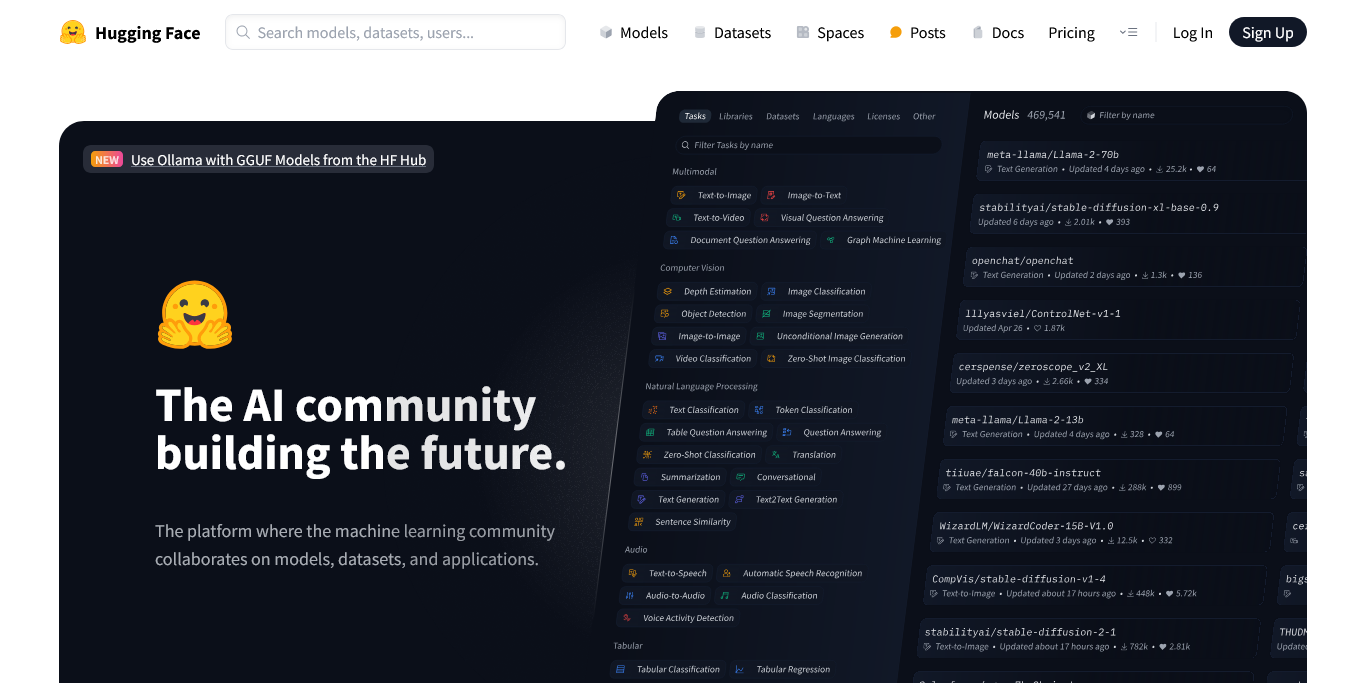This screenshot has height=683, width=1366.
Task: Click the Unconditional Image Generation task chip
Action: pyautogui.click(x=828, y=336)
